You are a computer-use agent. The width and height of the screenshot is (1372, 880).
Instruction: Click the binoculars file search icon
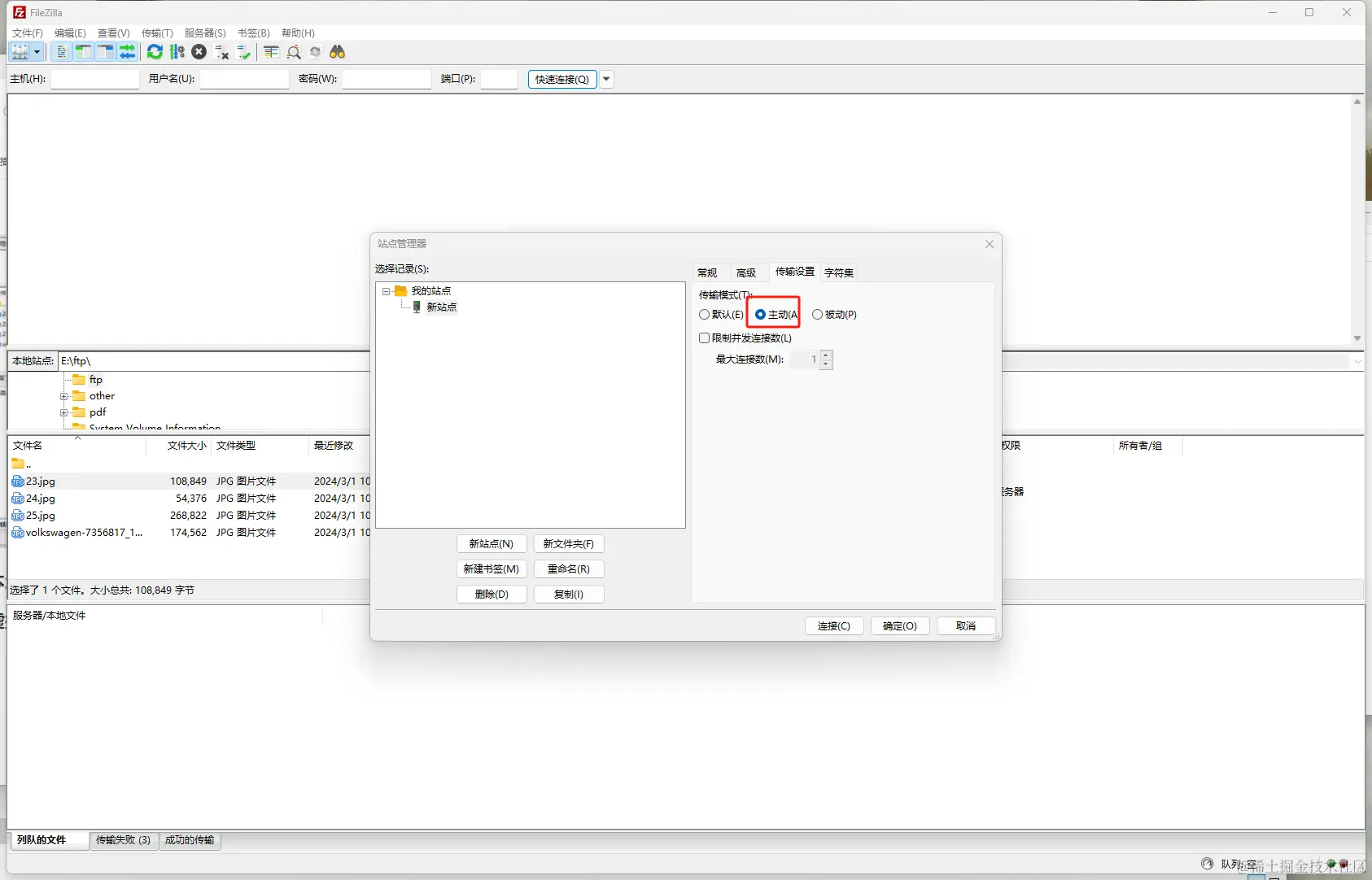337,52
